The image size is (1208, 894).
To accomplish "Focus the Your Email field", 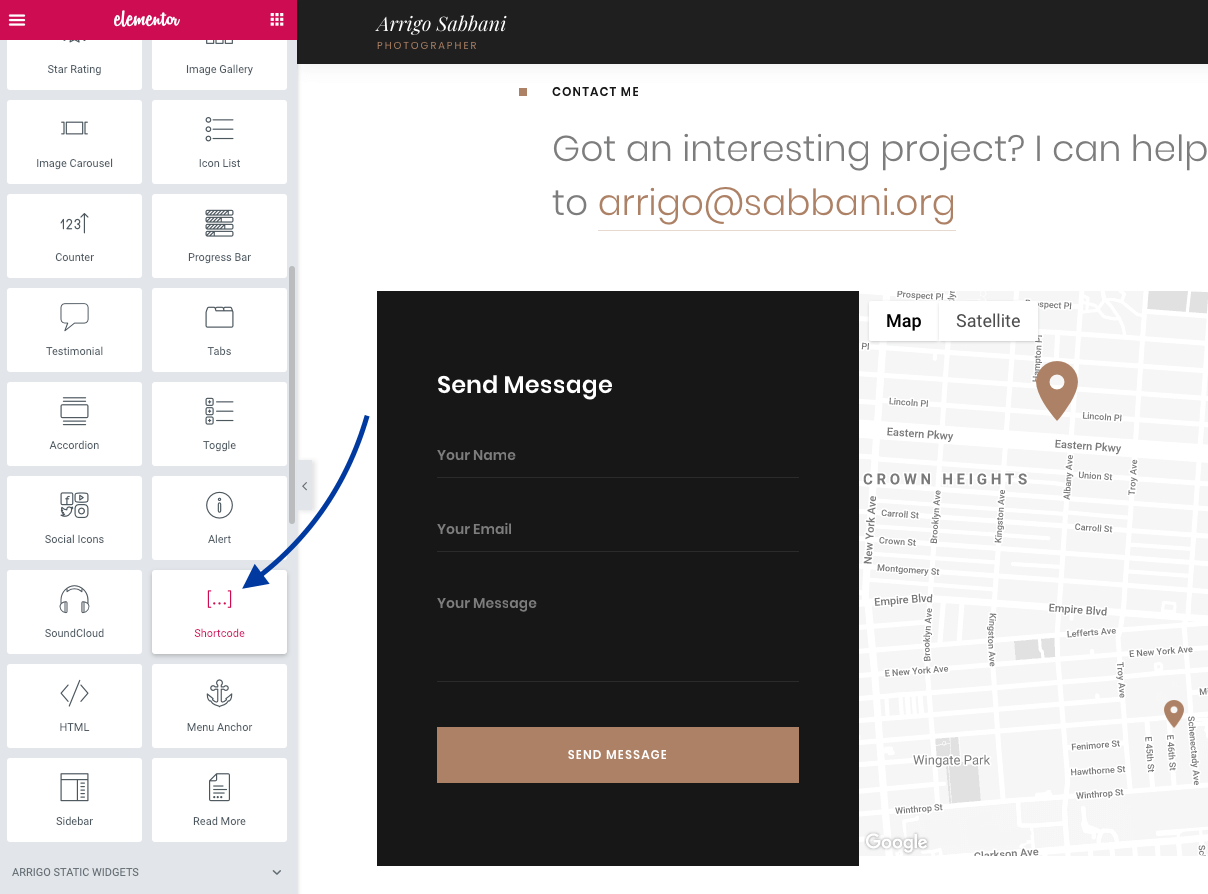I will point(617,530).
